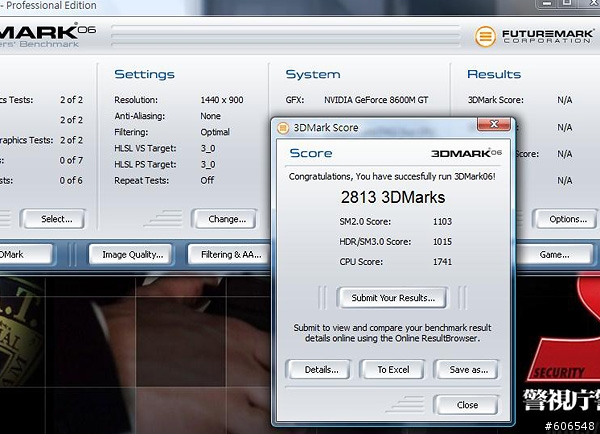Click the 0 of 6 tests count
This screenshot has width=600, height=434.
coord(71,180)
